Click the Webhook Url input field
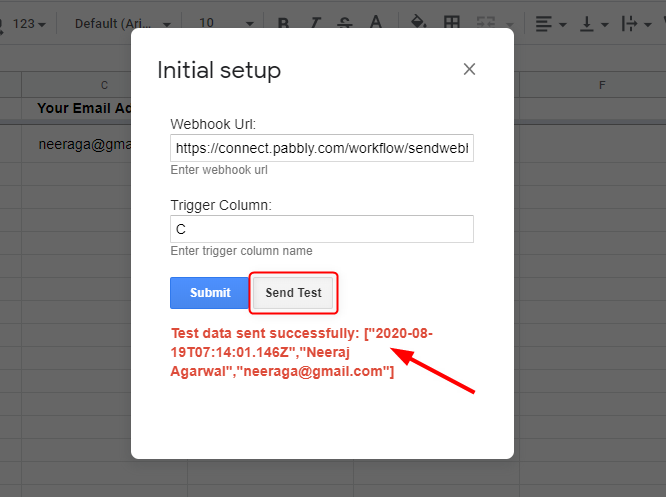This screenshot has width=666, height=497. point(321,148)
